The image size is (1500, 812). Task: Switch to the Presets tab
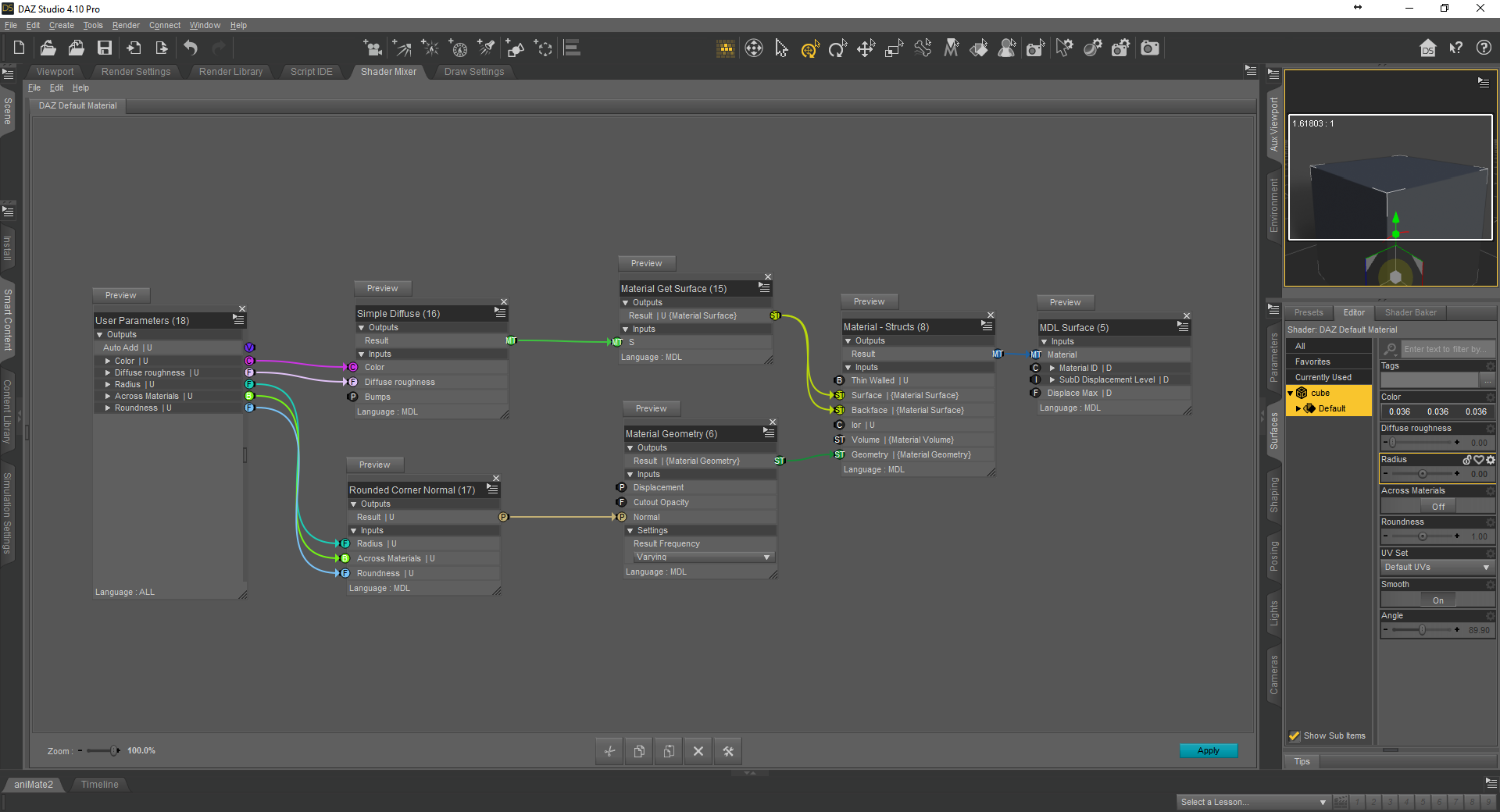1309,312
